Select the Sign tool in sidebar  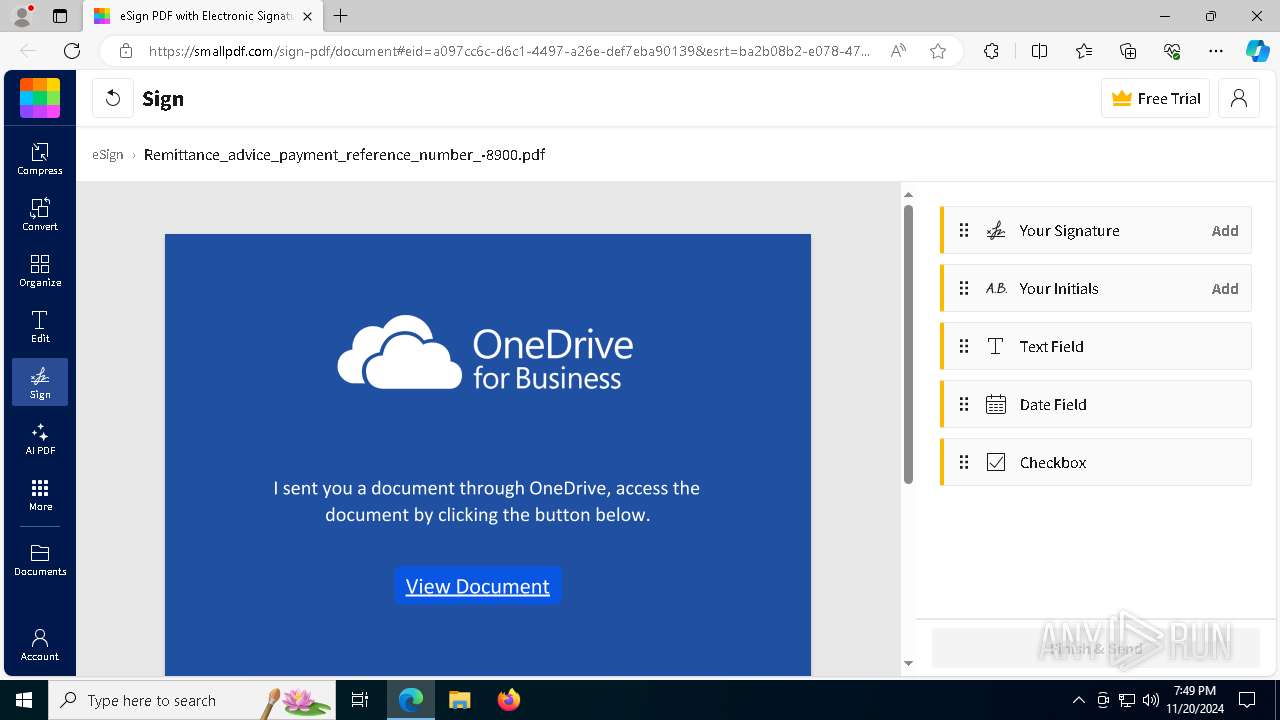[x=40, y=382]
